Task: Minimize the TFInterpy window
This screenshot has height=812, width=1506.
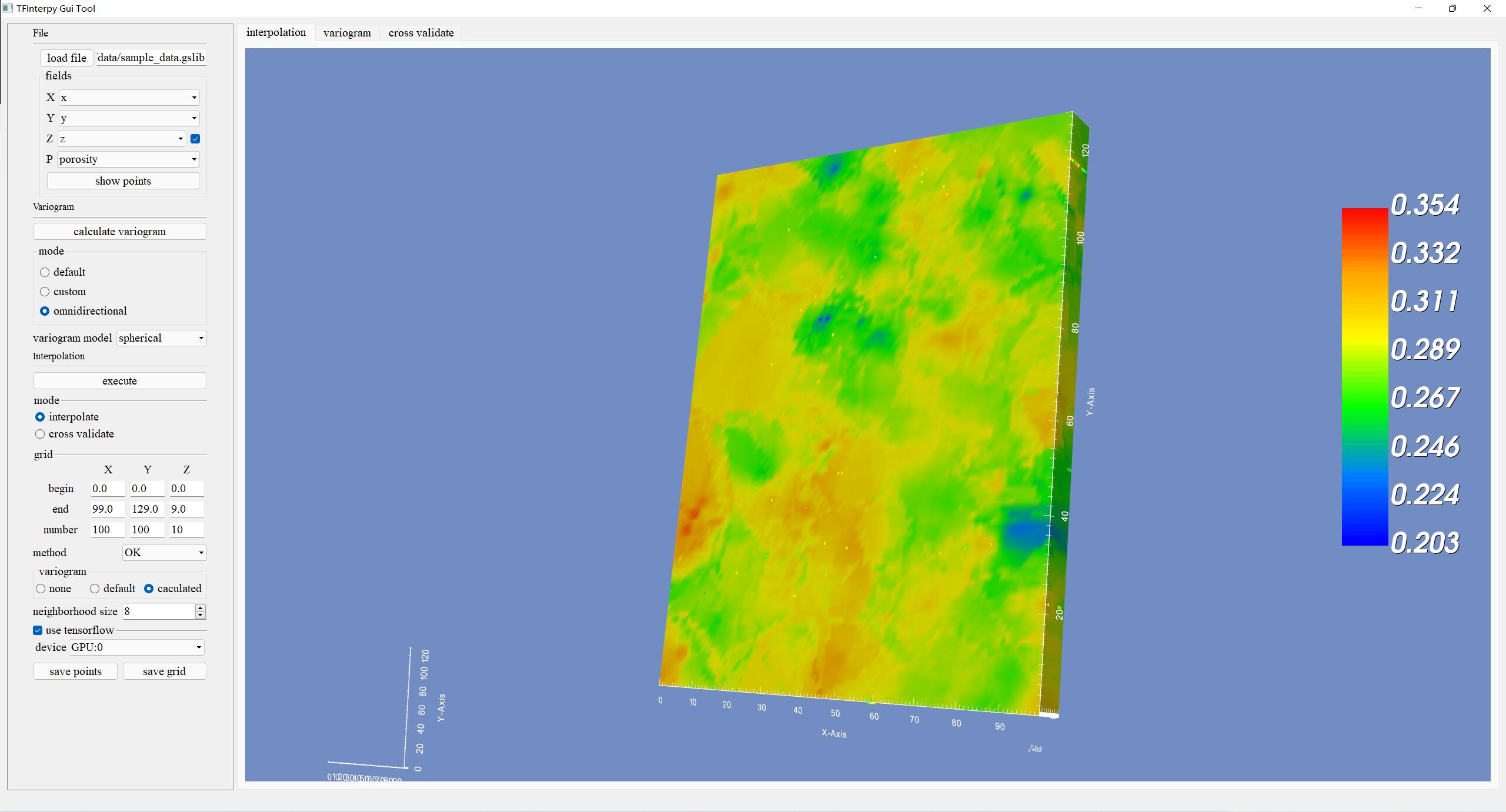Action: click(x=1418, y=8)
